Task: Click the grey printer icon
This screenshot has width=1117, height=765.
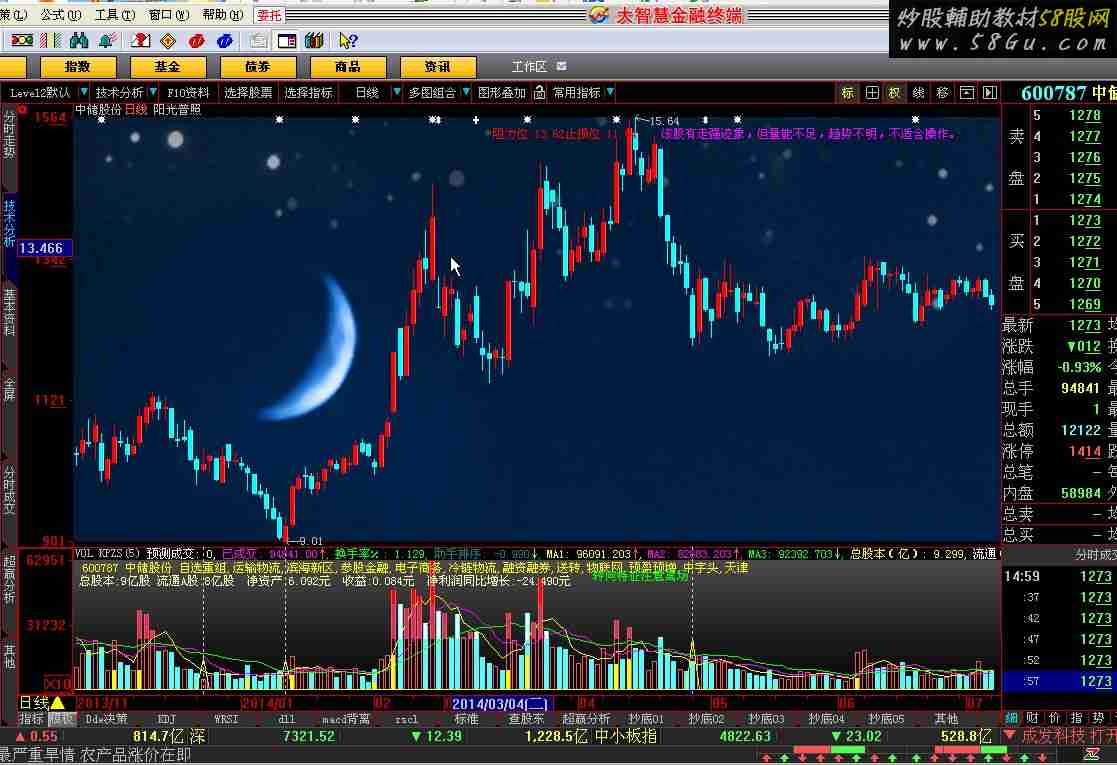Action: tap(258, 41)
